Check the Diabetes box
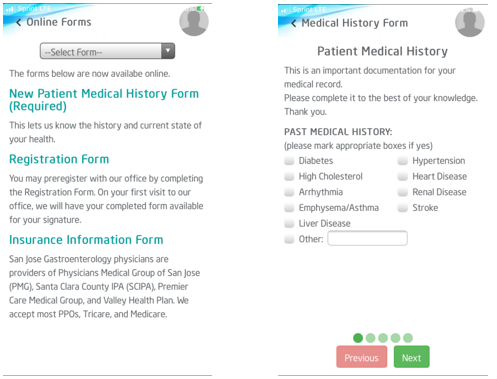497x379 pixels. click(289, 160)
